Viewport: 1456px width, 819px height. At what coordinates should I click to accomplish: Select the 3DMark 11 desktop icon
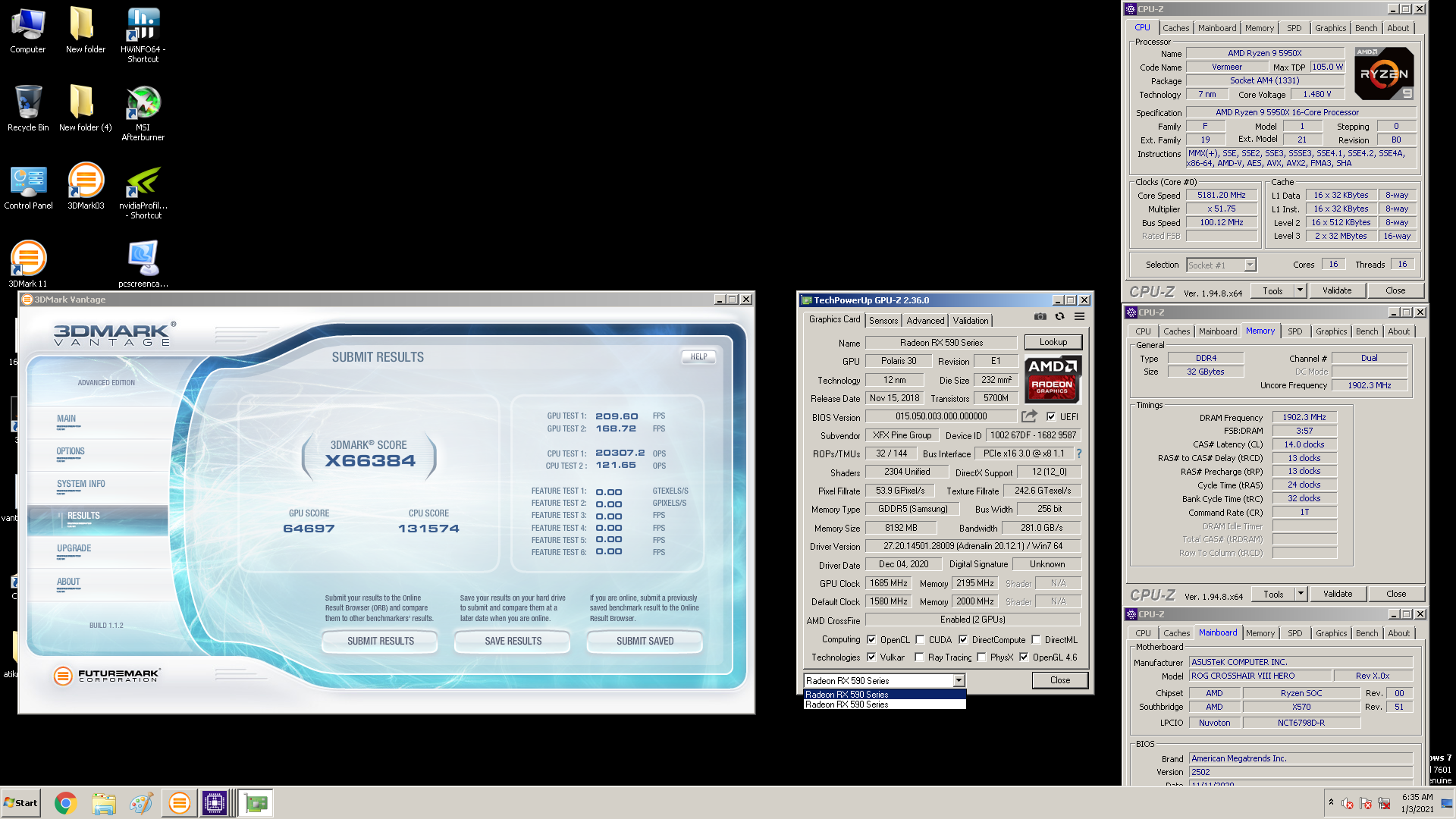pyautogui.click(x=28, y=264)
